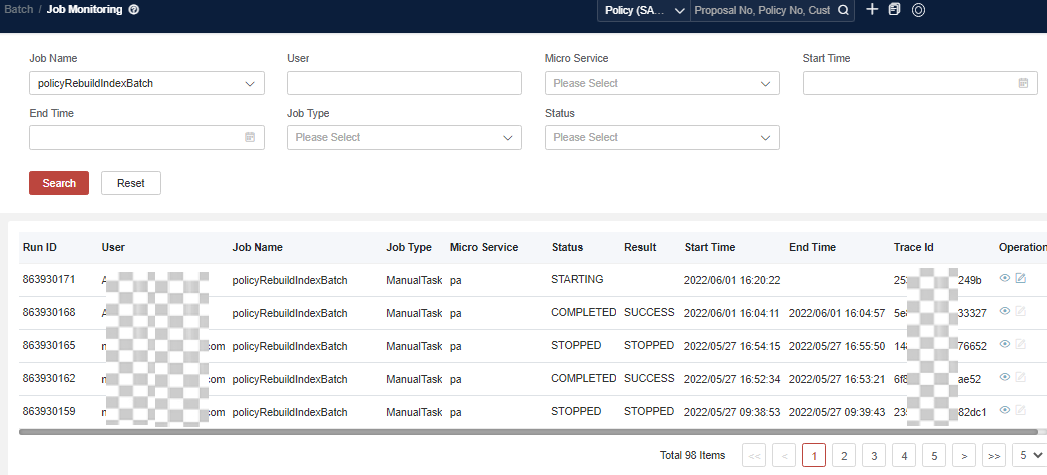Click the Reset button
This screenshot has width=1047, height=475.
tap(131, 183)
